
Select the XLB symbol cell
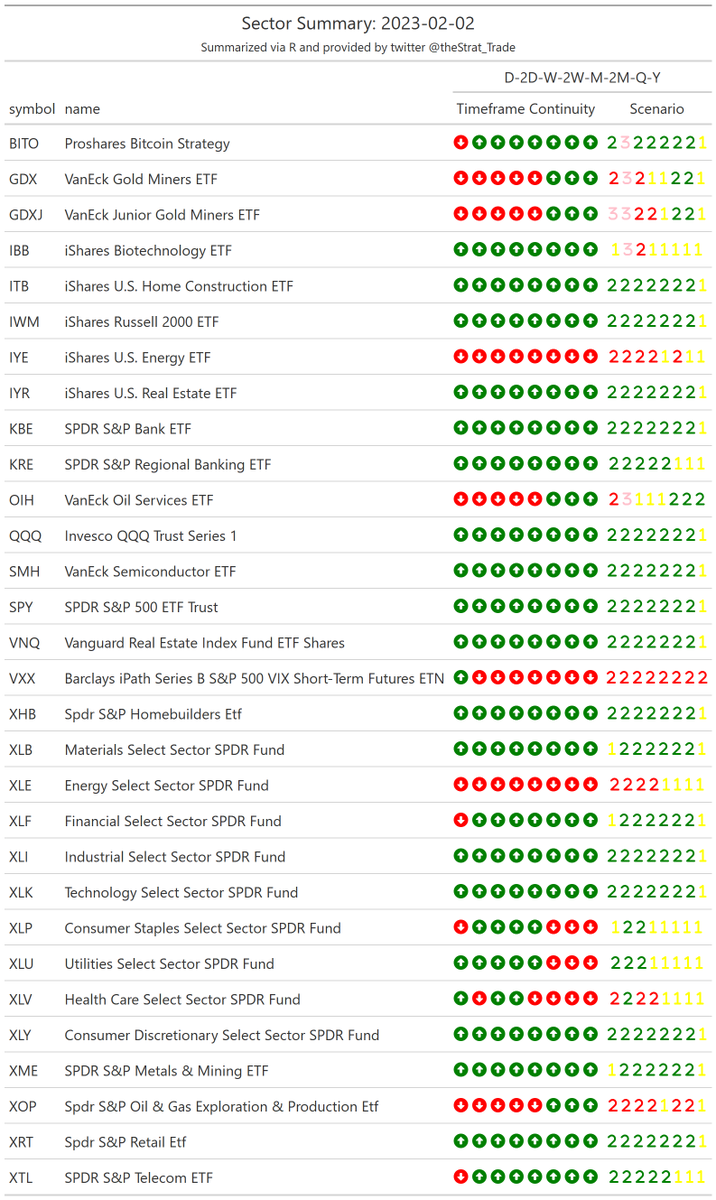pyautogui.click(x=21, y=750)
